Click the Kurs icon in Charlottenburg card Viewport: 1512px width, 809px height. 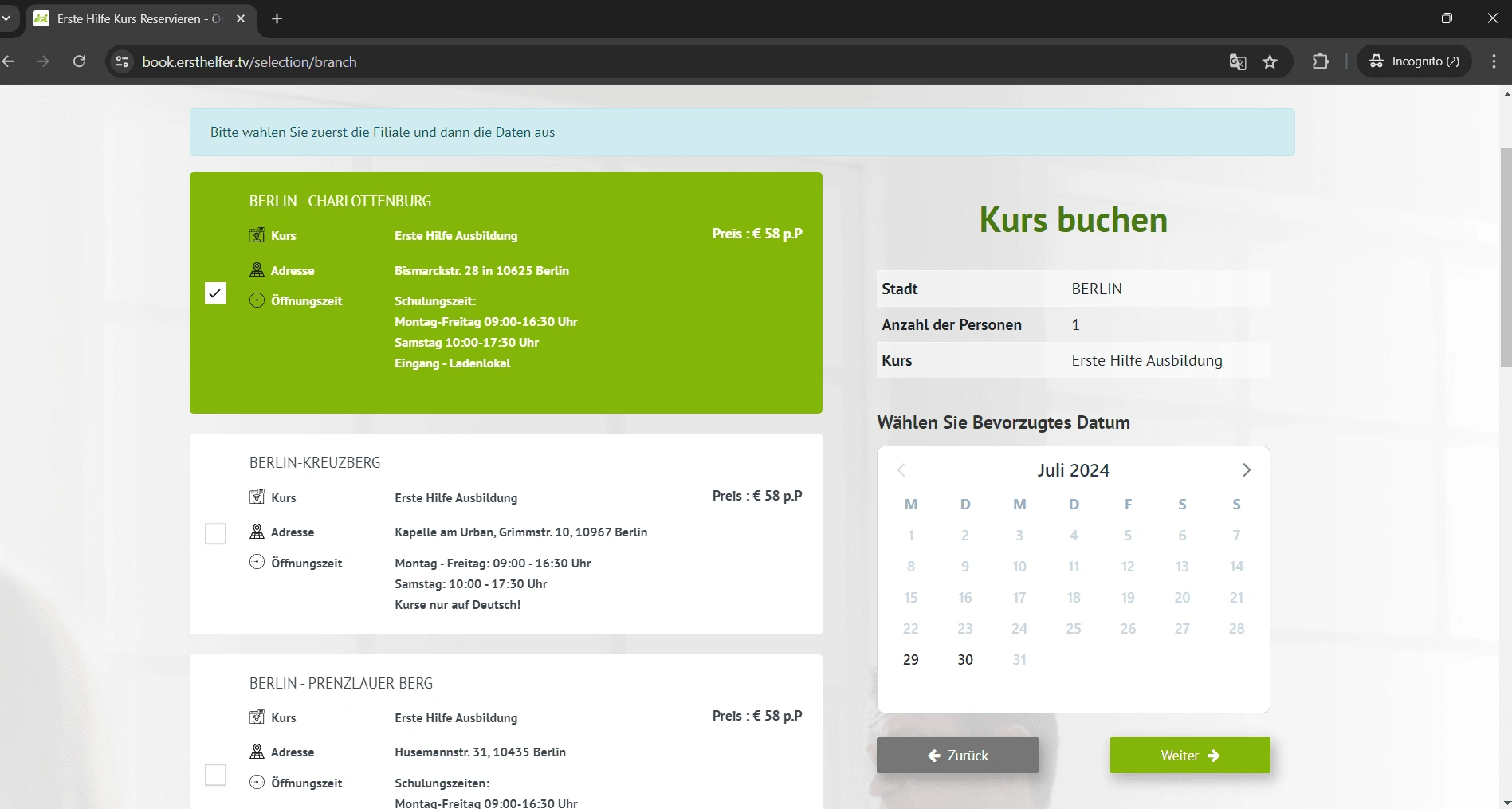257,235
